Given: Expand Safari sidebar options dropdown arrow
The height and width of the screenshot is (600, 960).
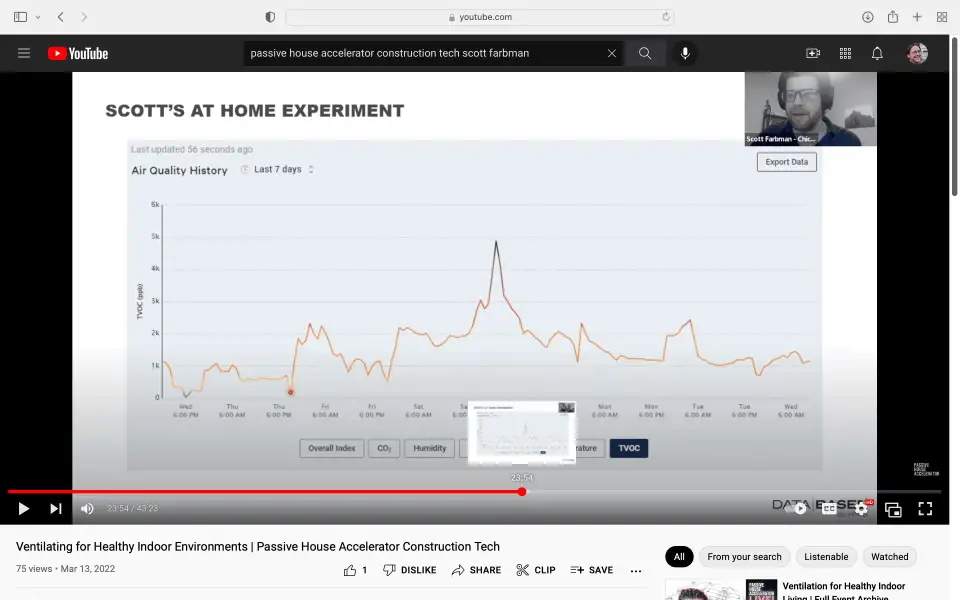Looking at the screenshot, I should tap(38, 17).
